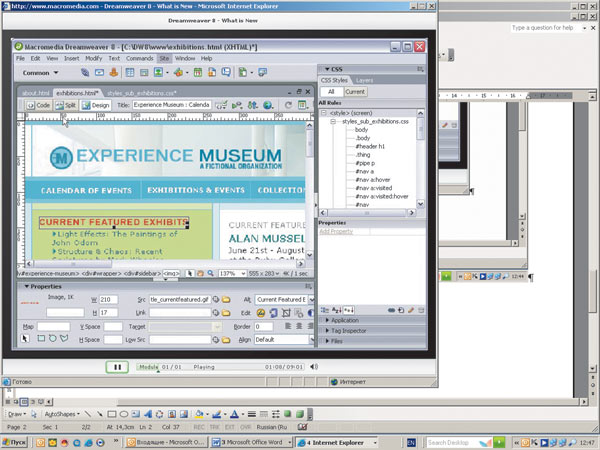This screenshot has width=600, height=450.
Task: Toggle CSS panel to Current mode
Action: pos(355,92)
